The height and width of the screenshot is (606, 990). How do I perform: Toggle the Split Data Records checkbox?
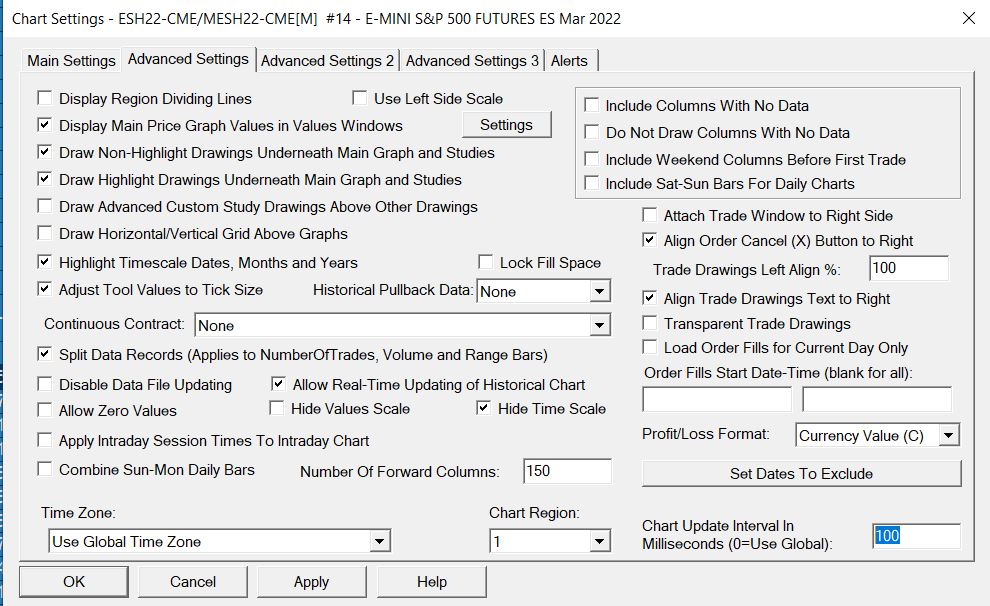click(45, 354)
